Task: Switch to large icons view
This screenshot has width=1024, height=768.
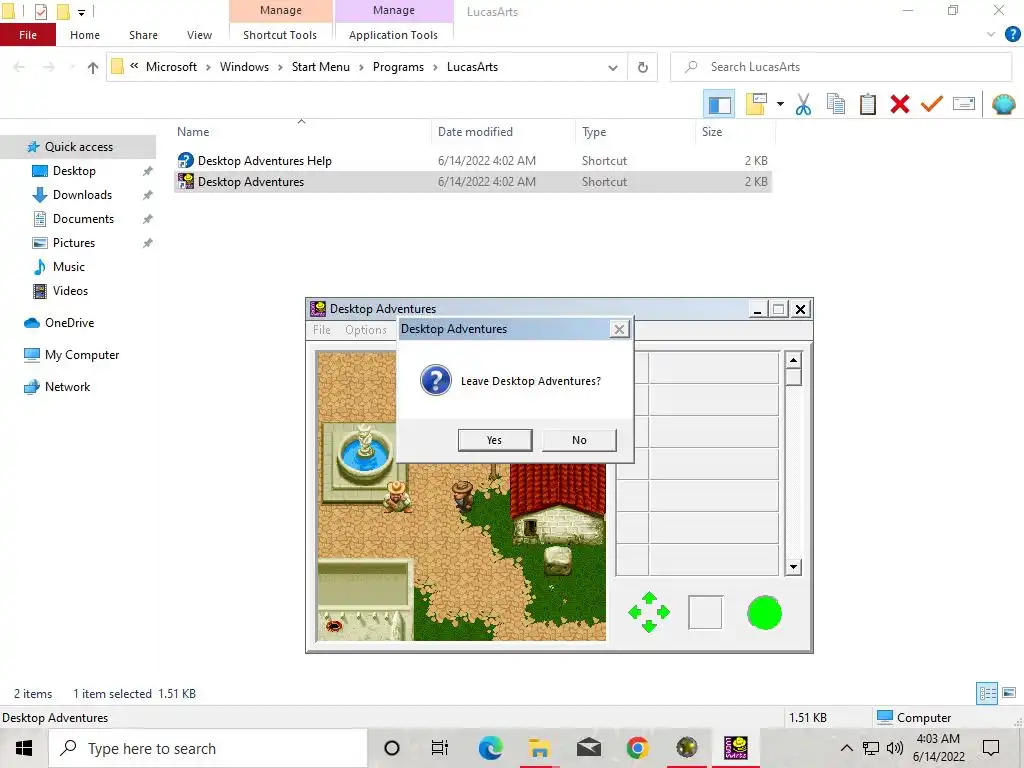Action: pyautogui.click(x=1009, y=693)
